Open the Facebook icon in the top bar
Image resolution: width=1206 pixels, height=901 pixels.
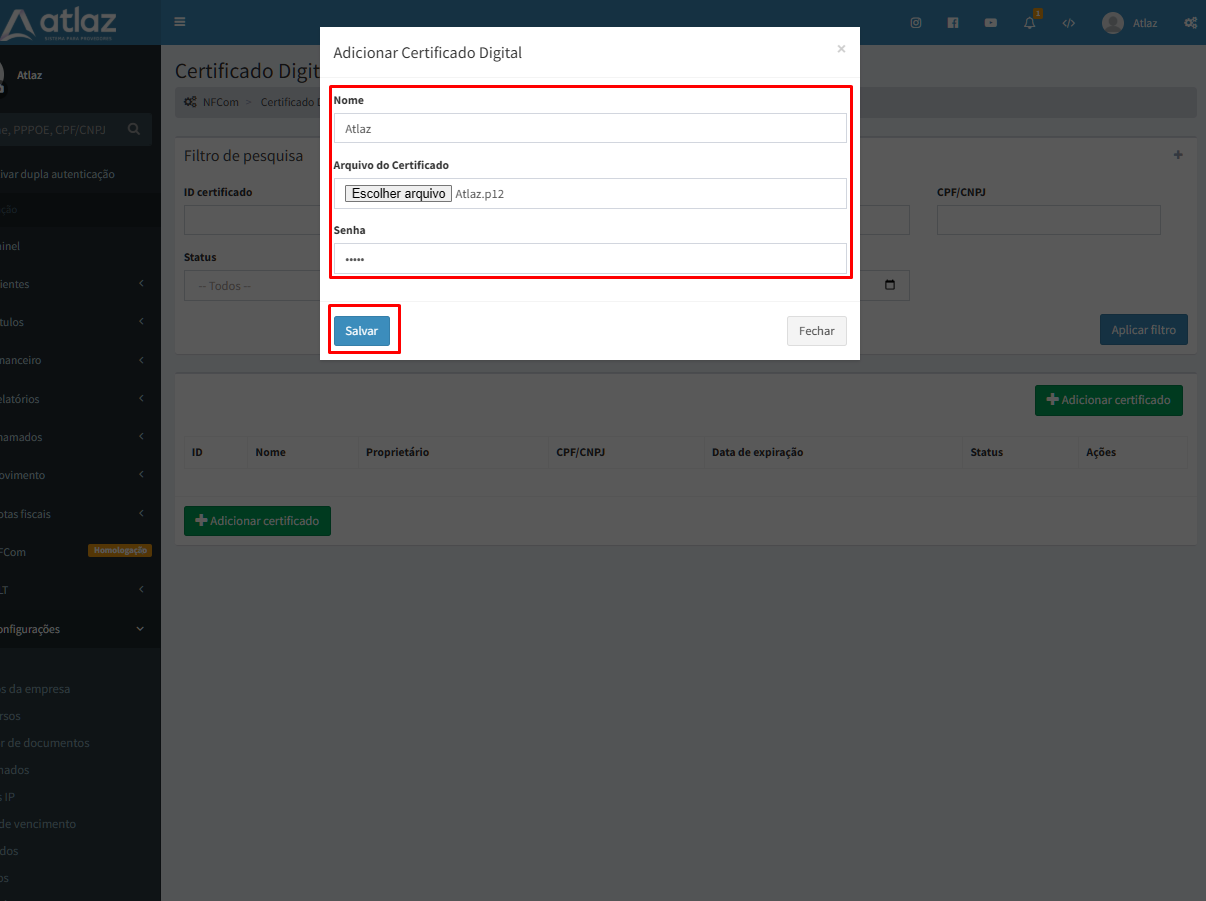[x=952, y=22]
